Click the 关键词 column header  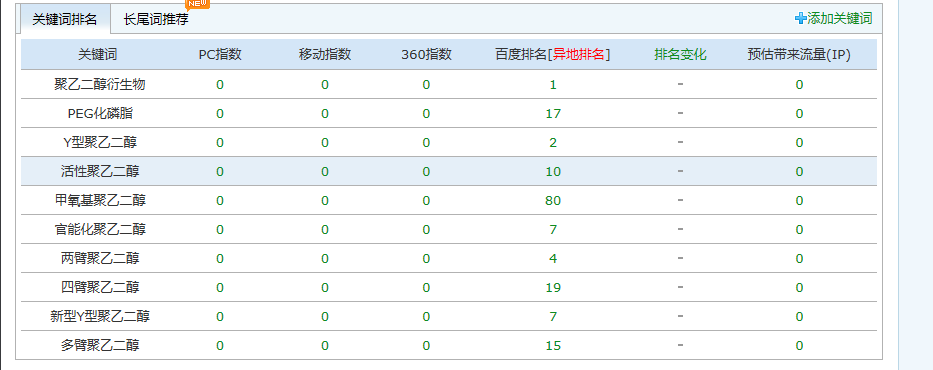[x=98, y=55]
